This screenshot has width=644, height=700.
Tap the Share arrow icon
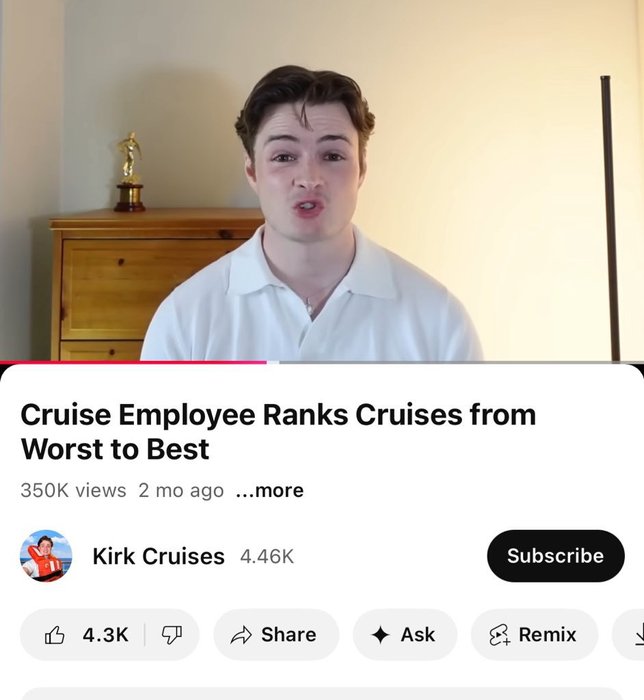[241, 635]
